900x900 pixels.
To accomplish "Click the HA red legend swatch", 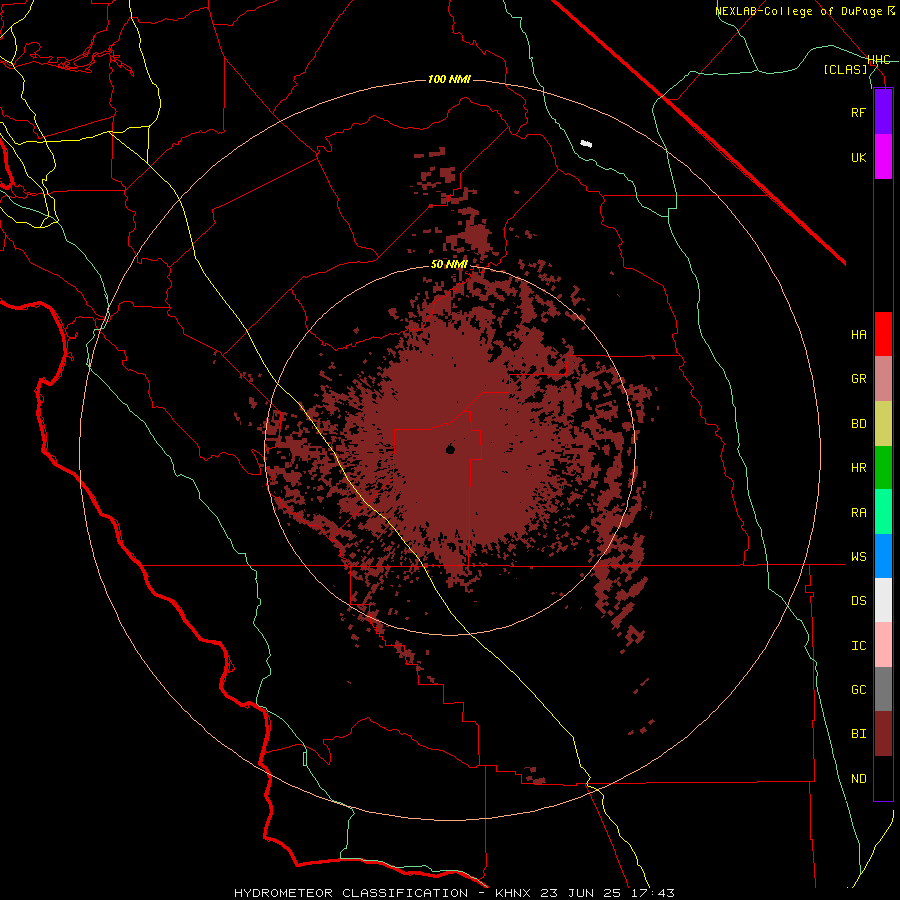I will pos(883,334).
